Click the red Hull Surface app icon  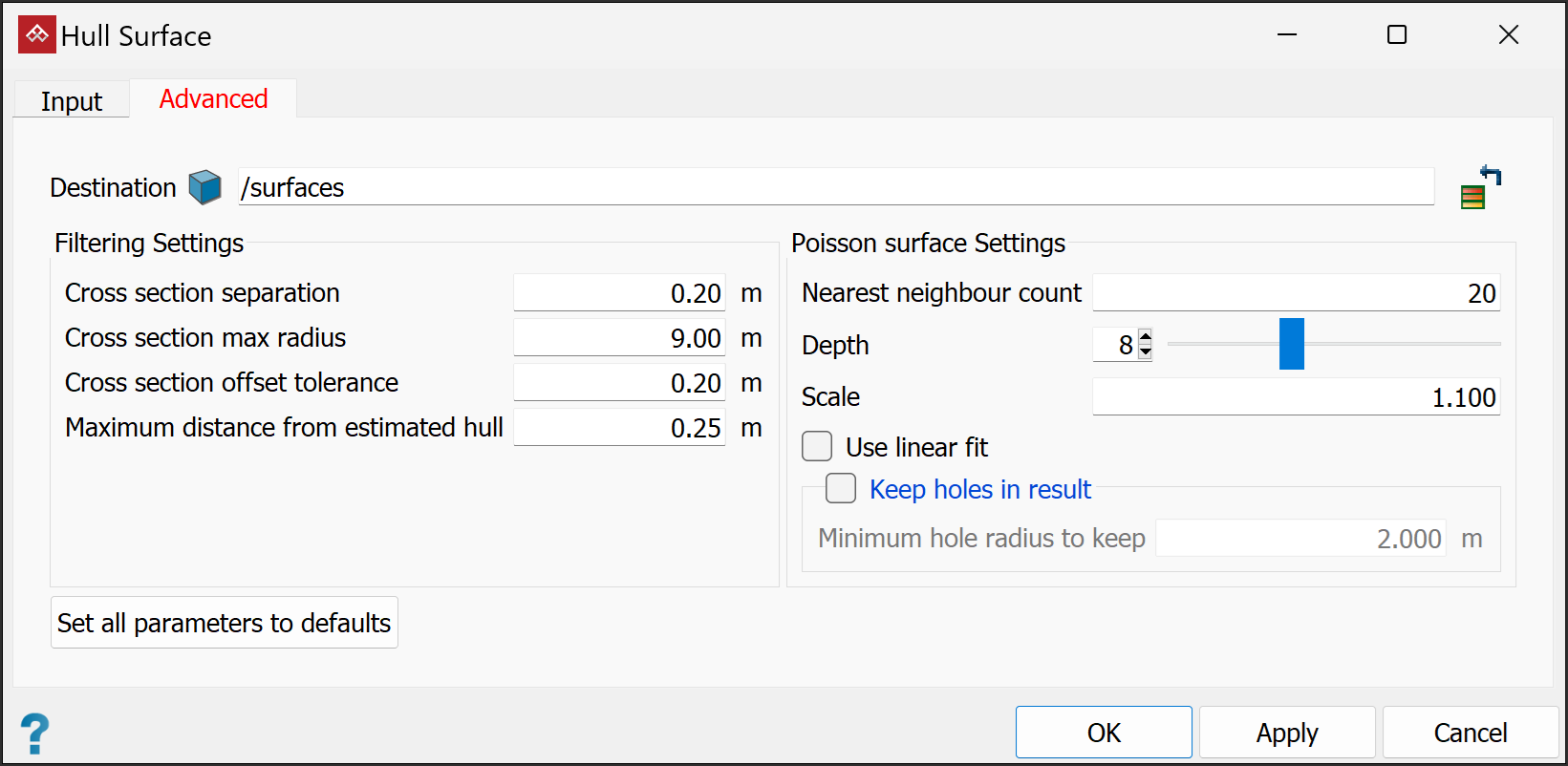[x=37, y=35]
